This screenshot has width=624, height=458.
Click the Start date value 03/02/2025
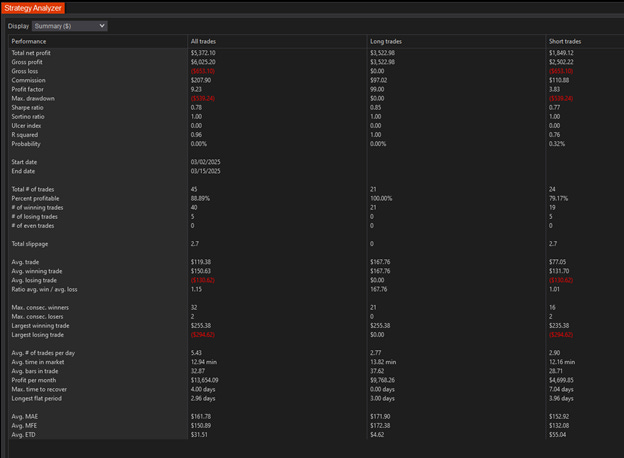click(x=205, y=162)
